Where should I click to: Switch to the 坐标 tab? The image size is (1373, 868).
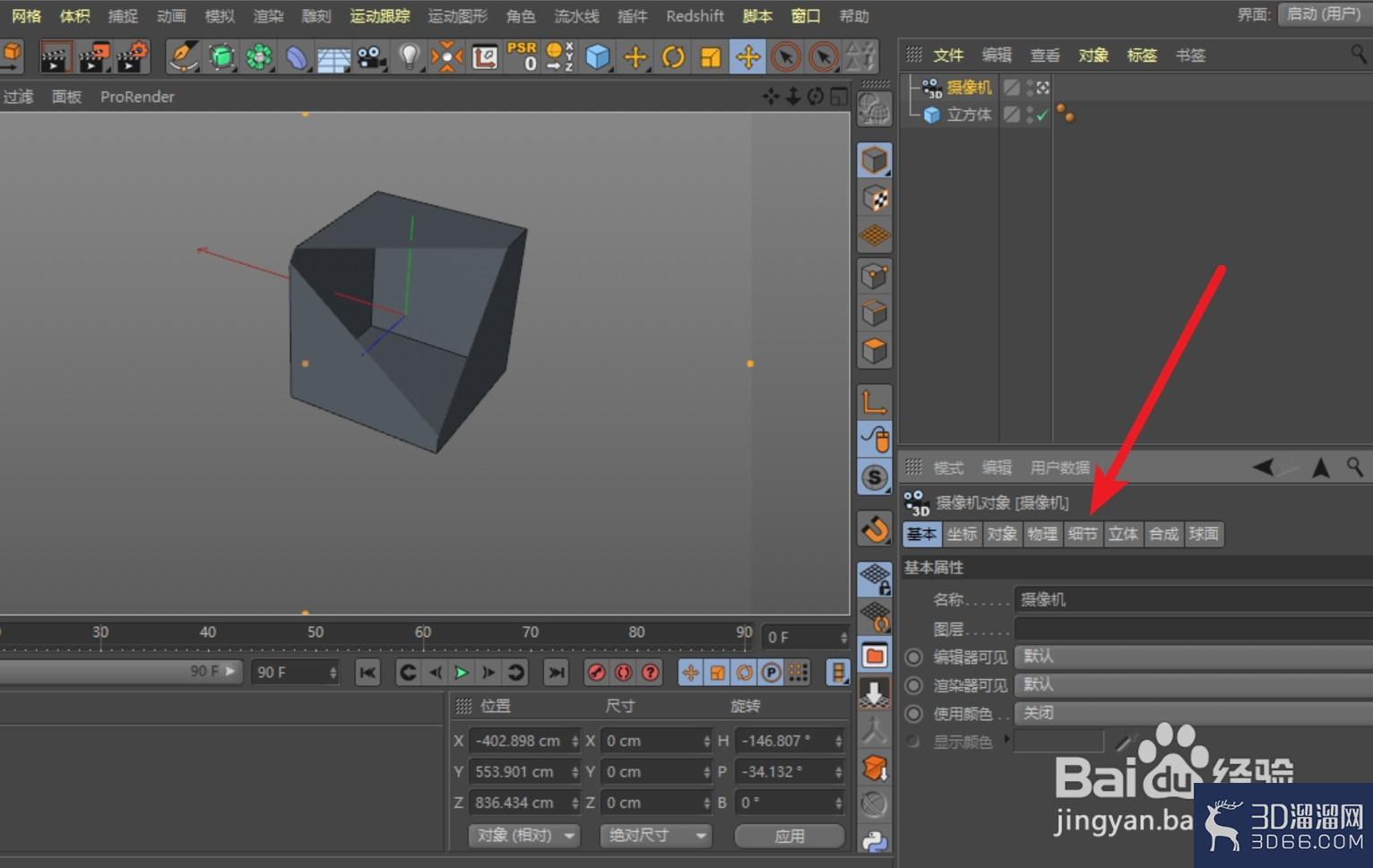tap(962, 535)
